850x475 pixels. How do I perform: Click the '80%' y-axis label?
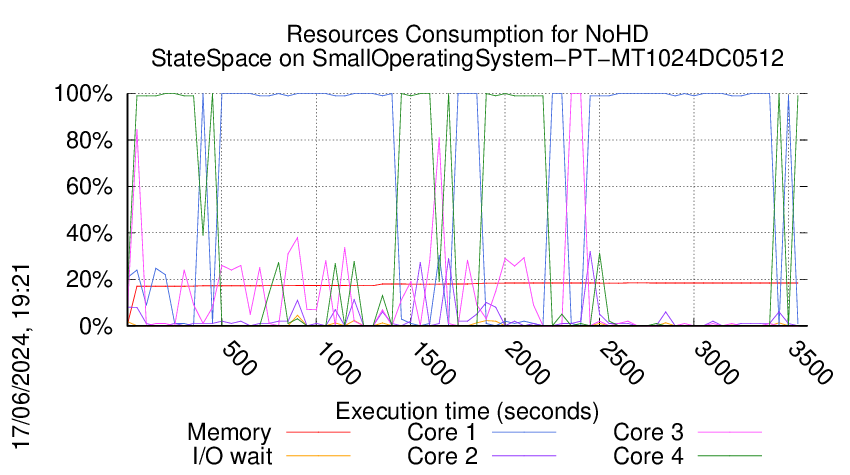89,140
